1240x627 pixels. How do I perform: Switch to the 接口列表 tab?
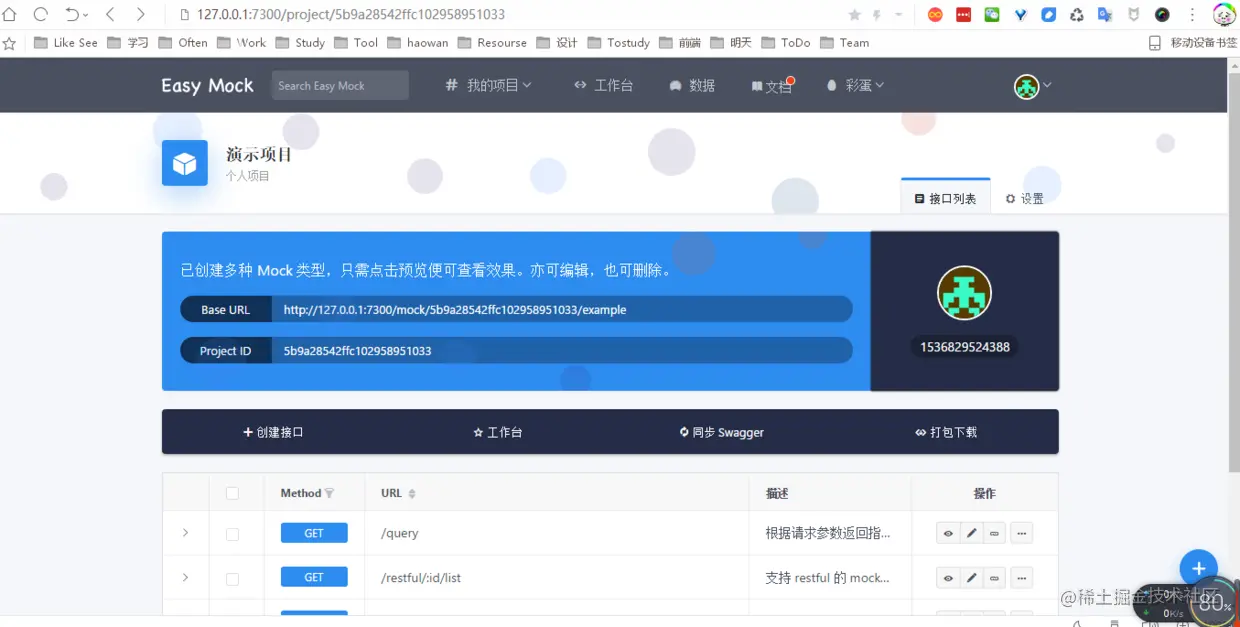point(945,198)
